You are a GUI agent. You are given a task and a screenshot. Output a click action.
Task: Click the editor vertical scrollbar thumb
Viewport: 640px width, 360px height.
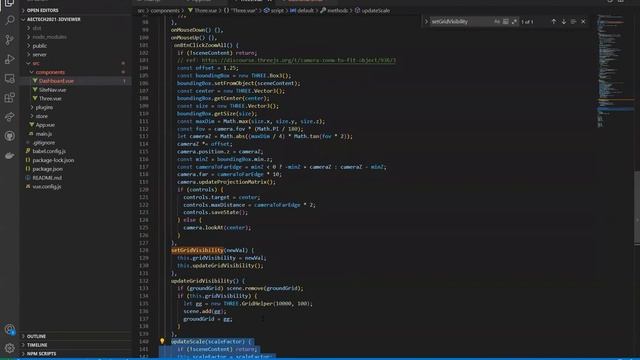[x=637, y=207]
